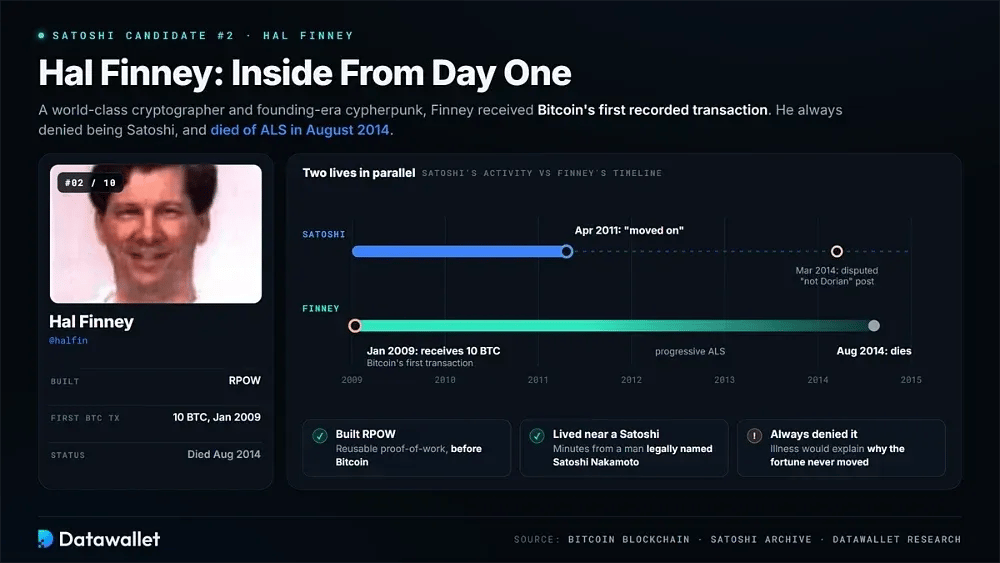Click the RPOW value in BUILT row
The width and height of the screenshot is (1000, 563).
[245, 381]
